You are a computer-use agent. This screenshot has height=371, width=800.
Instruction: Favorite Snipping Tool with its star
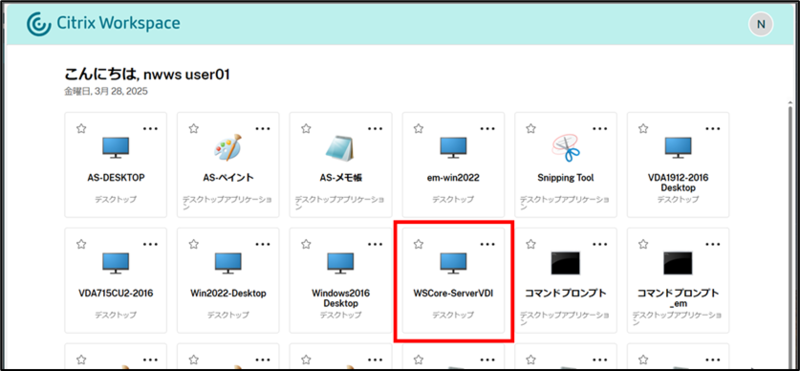531,129
